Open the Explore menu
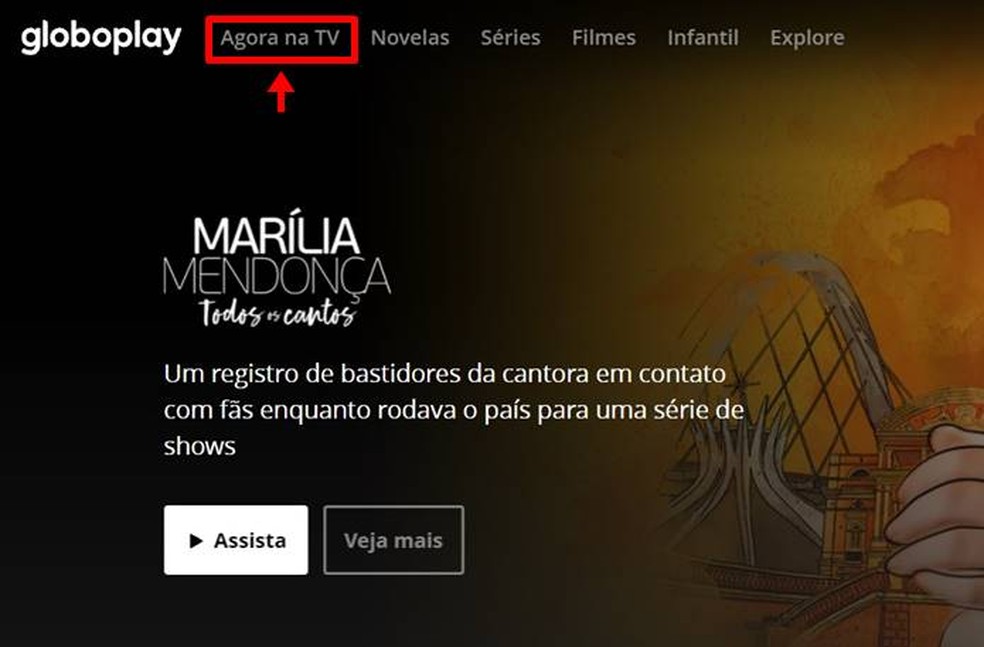984x647 pixels. click(x=807, y=38)
